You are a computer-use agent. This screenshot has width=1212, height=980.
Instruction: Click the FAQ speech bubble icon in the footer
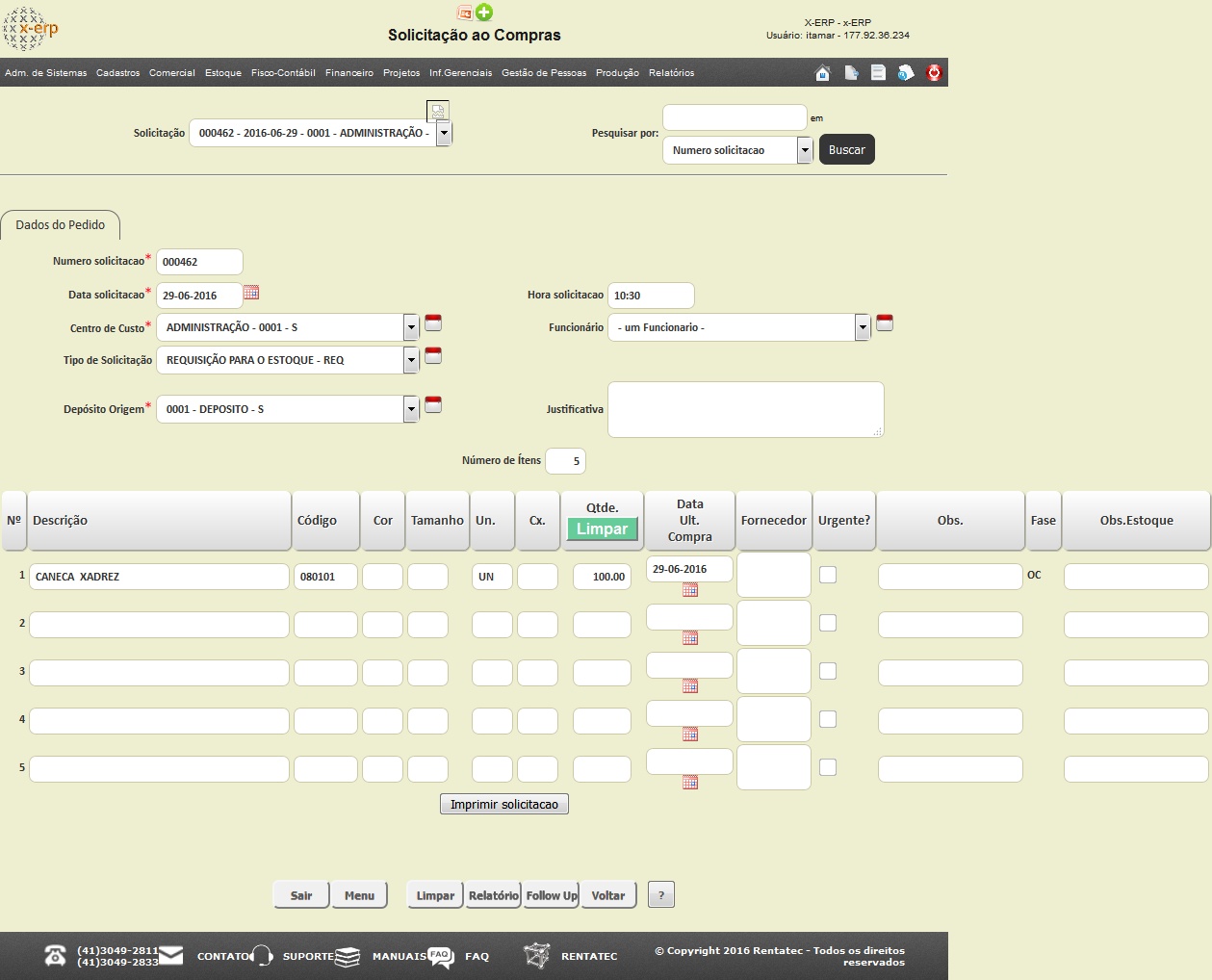(x=441, y=955)
